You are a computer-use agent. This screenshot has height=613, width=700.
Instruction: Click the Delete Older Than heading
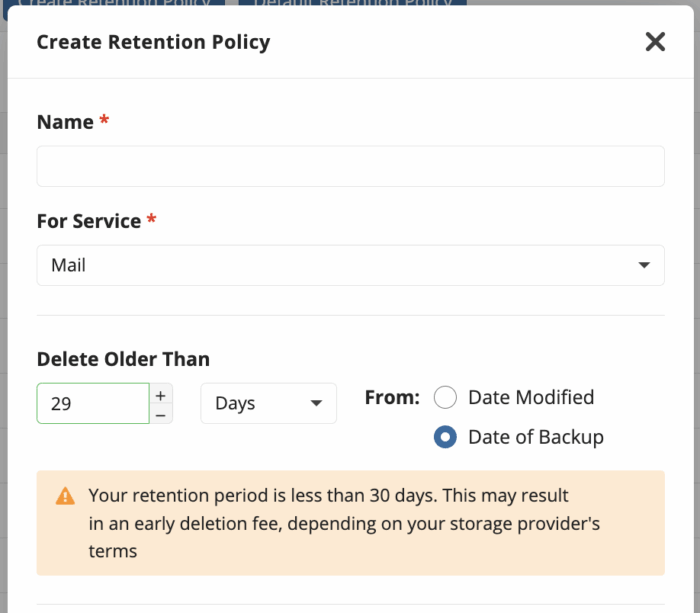point(123,359)
